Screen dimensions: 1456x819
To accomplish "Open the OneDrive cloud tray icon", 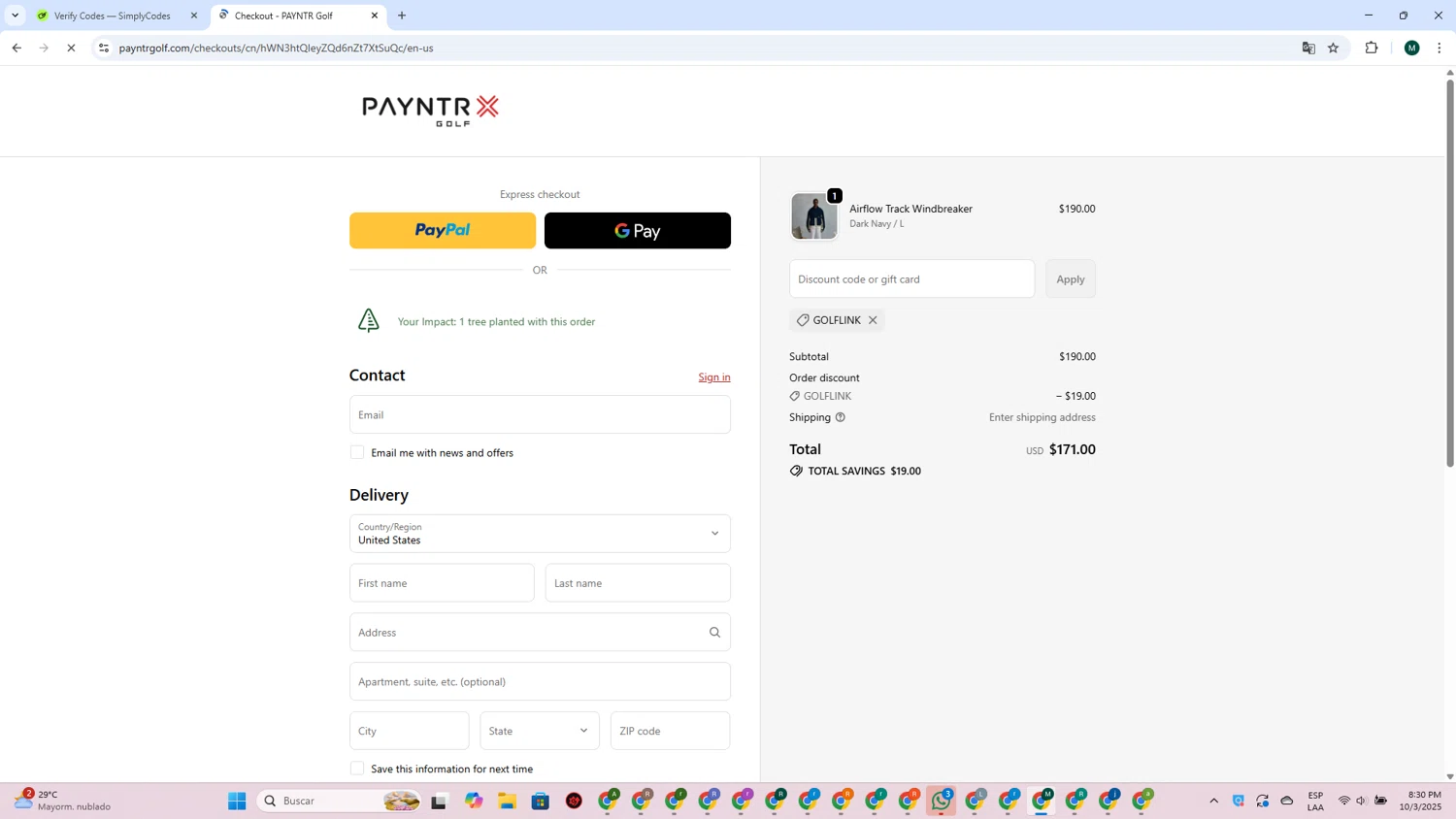I will pyautogui.click(x=1287, y=801).
